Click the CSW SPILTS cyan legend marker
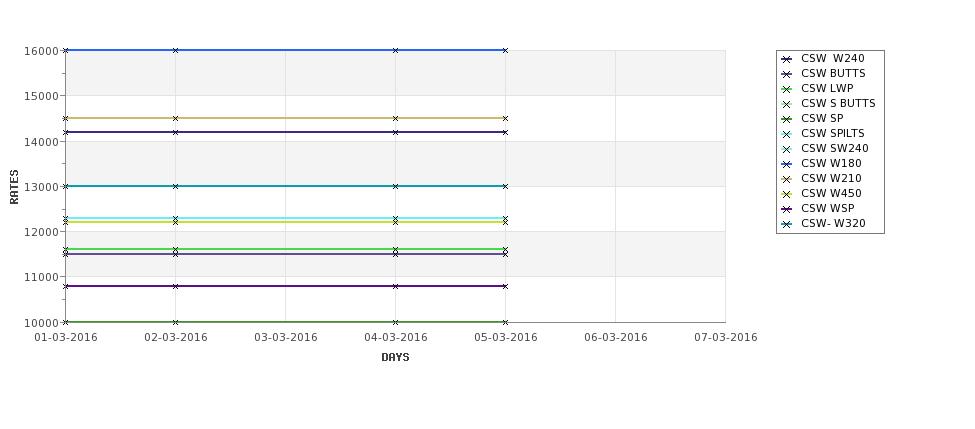This screenshot has height=429, width=975. pos(787,134)
